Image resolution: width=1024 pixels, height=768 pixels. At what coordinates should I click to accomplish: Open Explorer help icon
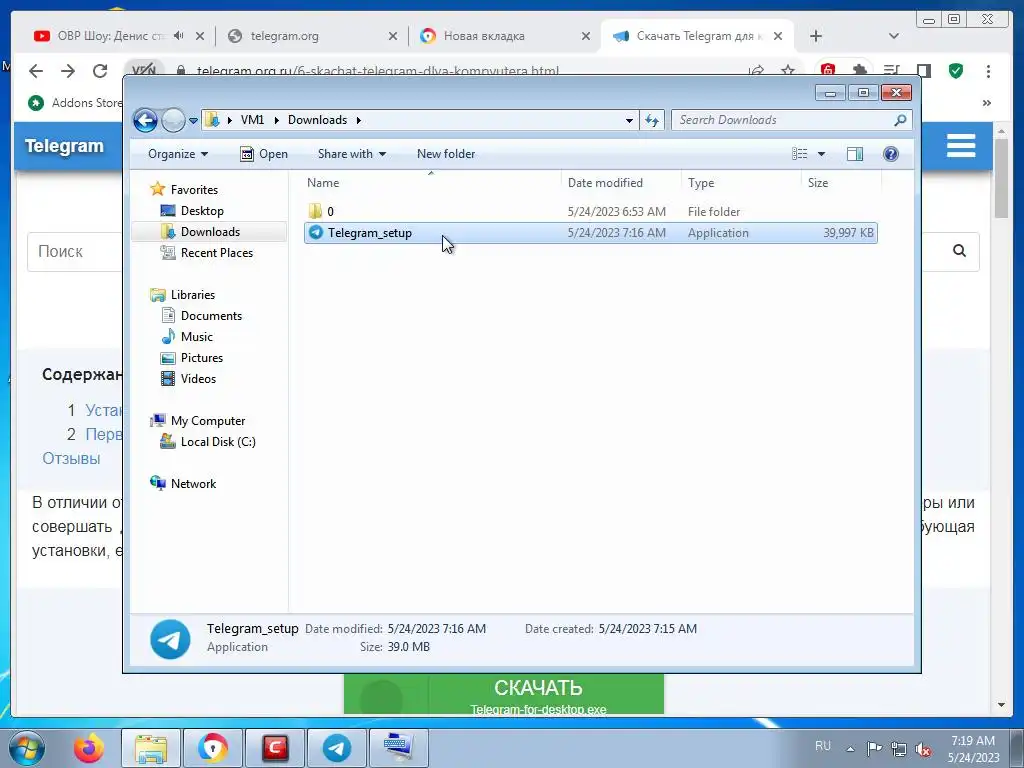[891, 154]
